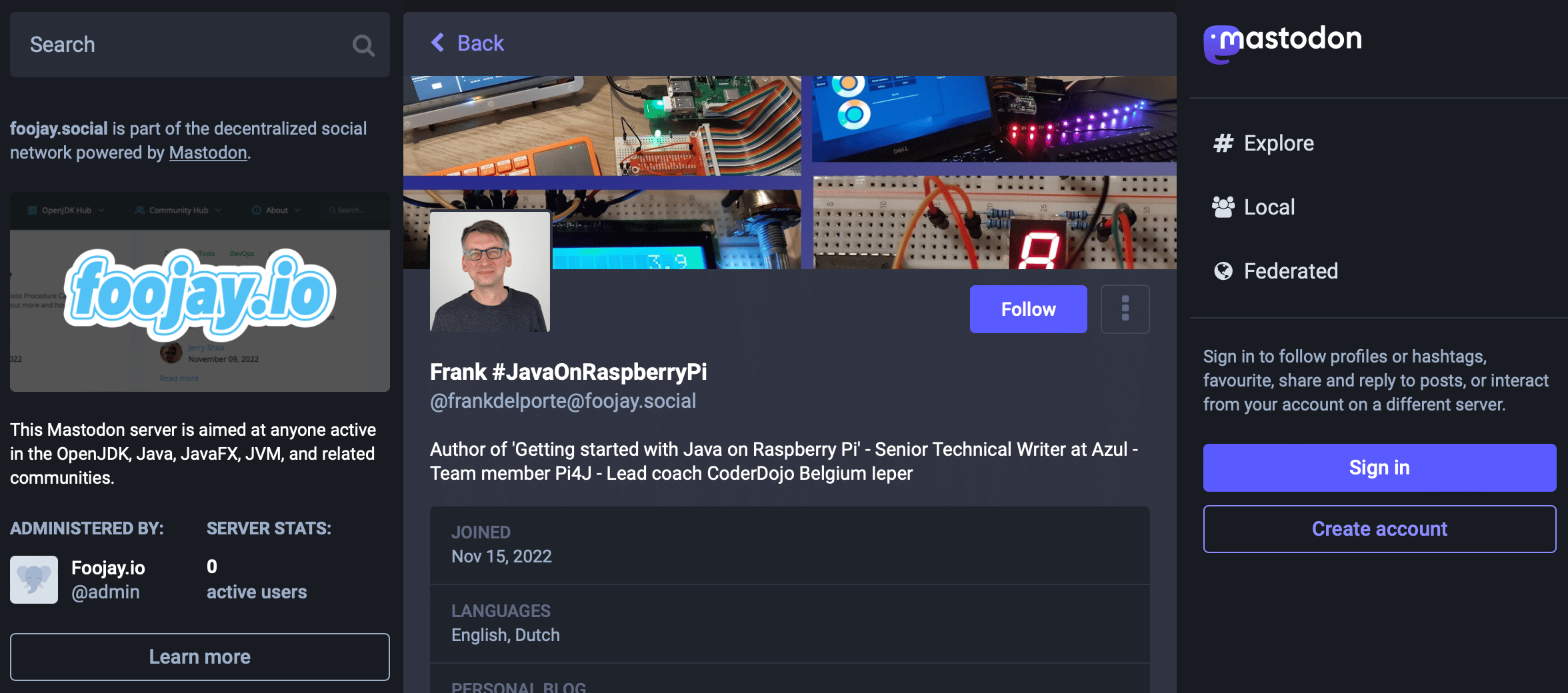Open the three-dot options menu beside Follow
Image resolution: width=1568 pixels, height=693 pixels.
tap(1125, 309)
